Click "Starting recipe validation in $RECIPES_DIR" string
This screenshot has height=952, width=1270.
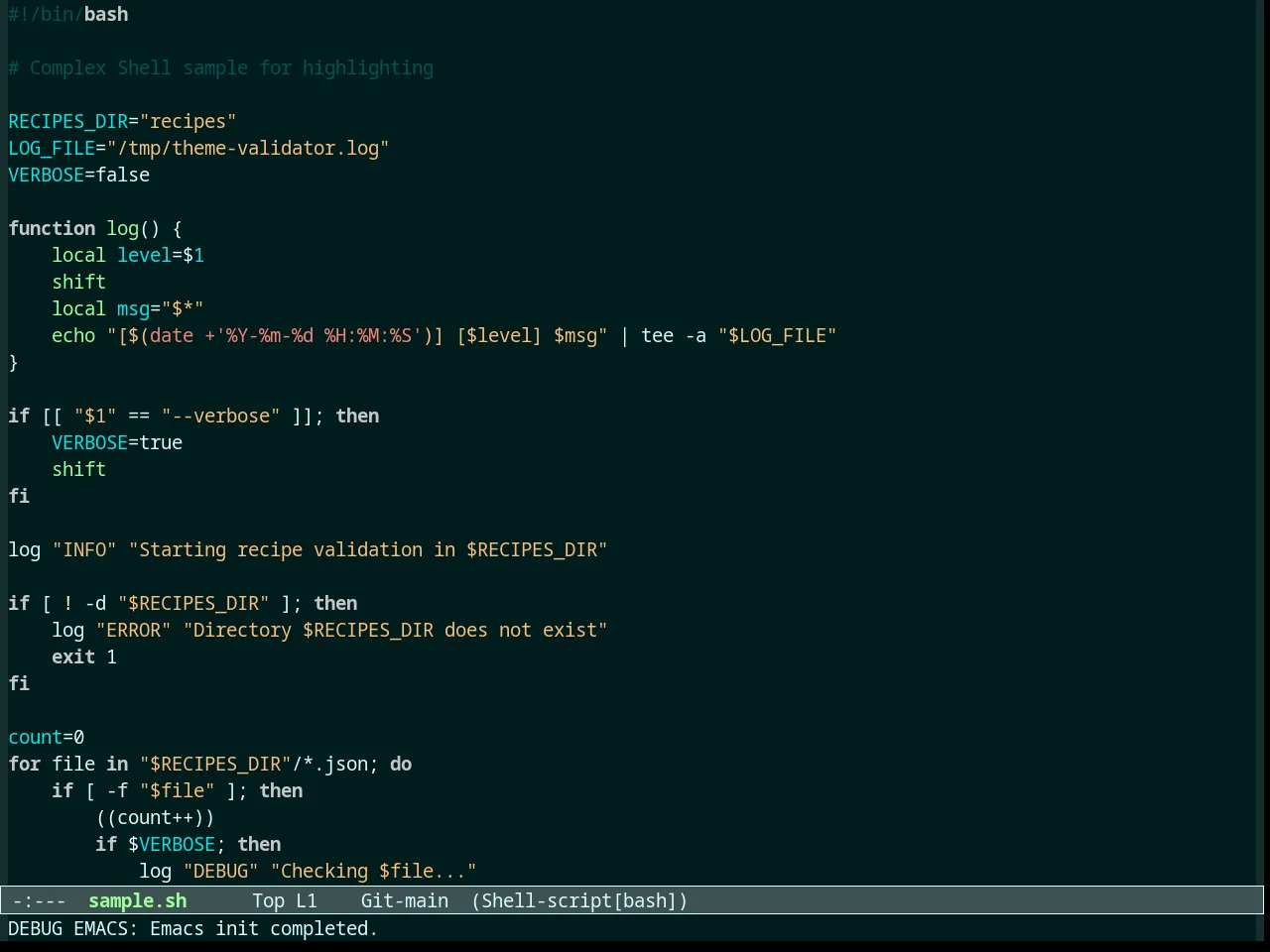pos(368,549)
